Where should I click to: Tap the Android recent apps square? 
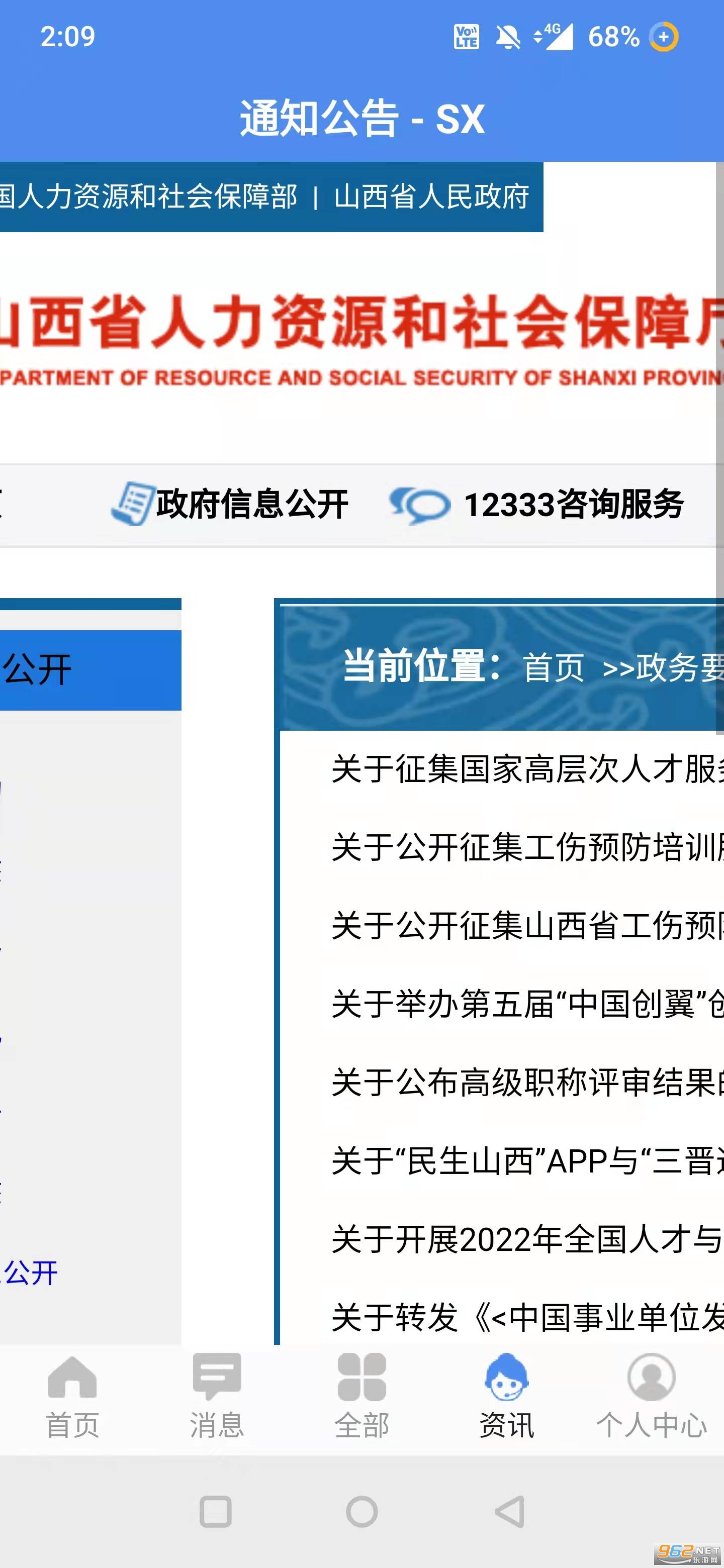(x=216, y=1511)
